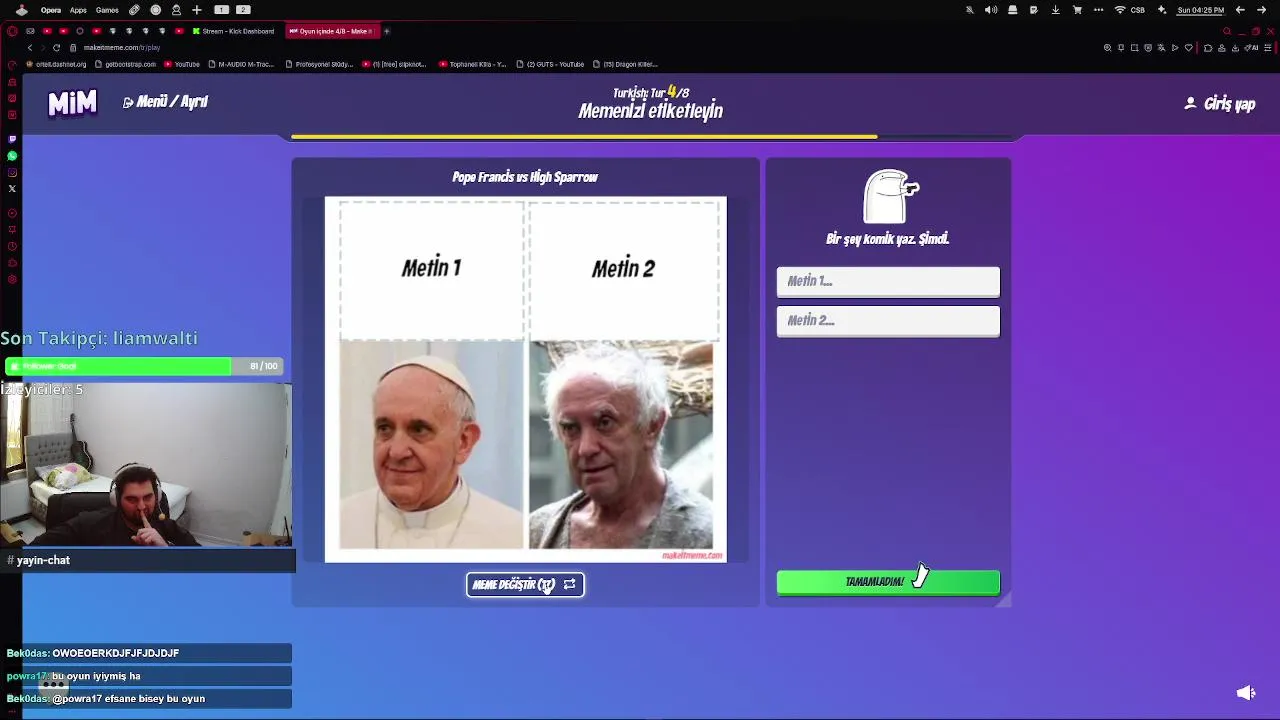Open X in Opera sidebar
The image size is (1280, 720).
[x=12, y=189]
